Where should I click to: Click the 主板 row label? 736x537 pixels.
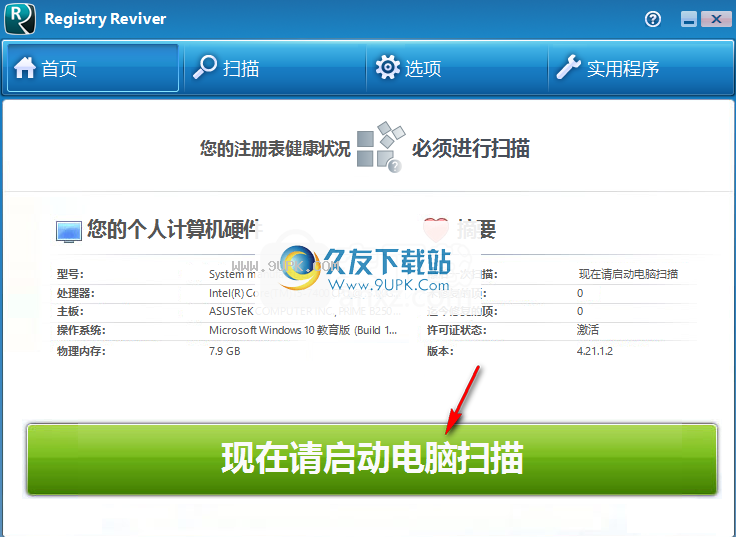point(70,311)
